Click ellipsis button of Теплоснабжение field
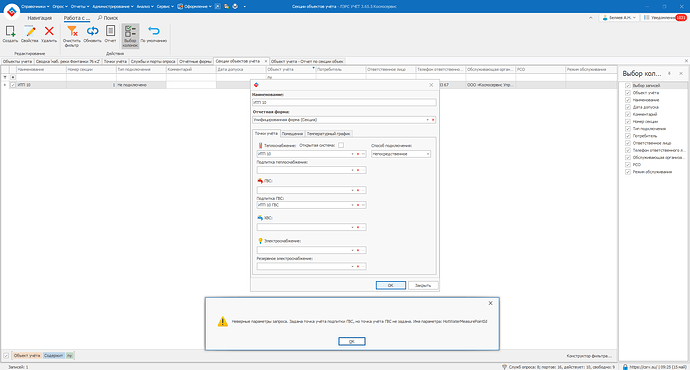The image size is (690, 370). click(363, 154)
